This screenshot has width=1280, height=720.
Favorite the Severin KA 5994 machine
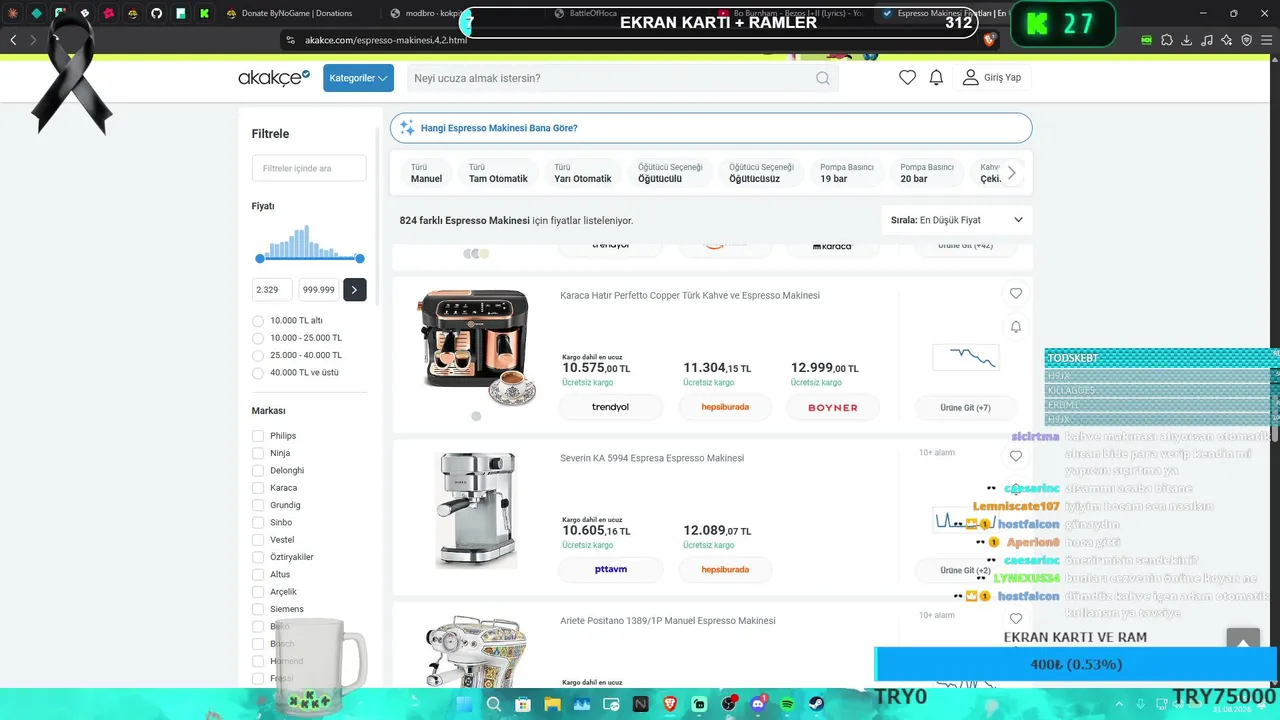[1016, 456]
